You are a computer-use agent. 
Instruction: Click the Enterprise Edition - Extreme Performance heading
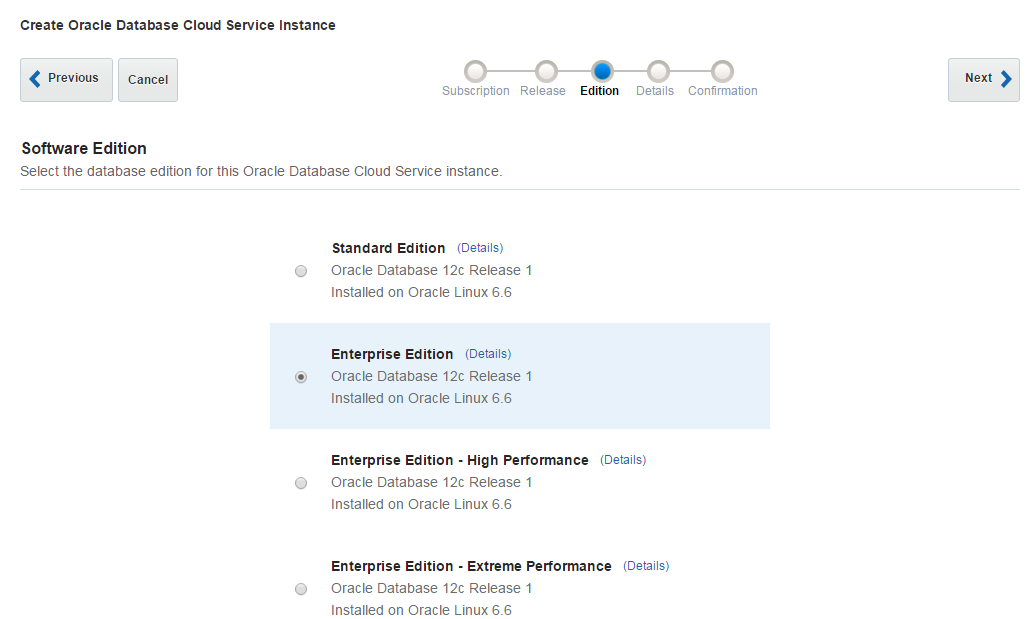click(471, 566)
